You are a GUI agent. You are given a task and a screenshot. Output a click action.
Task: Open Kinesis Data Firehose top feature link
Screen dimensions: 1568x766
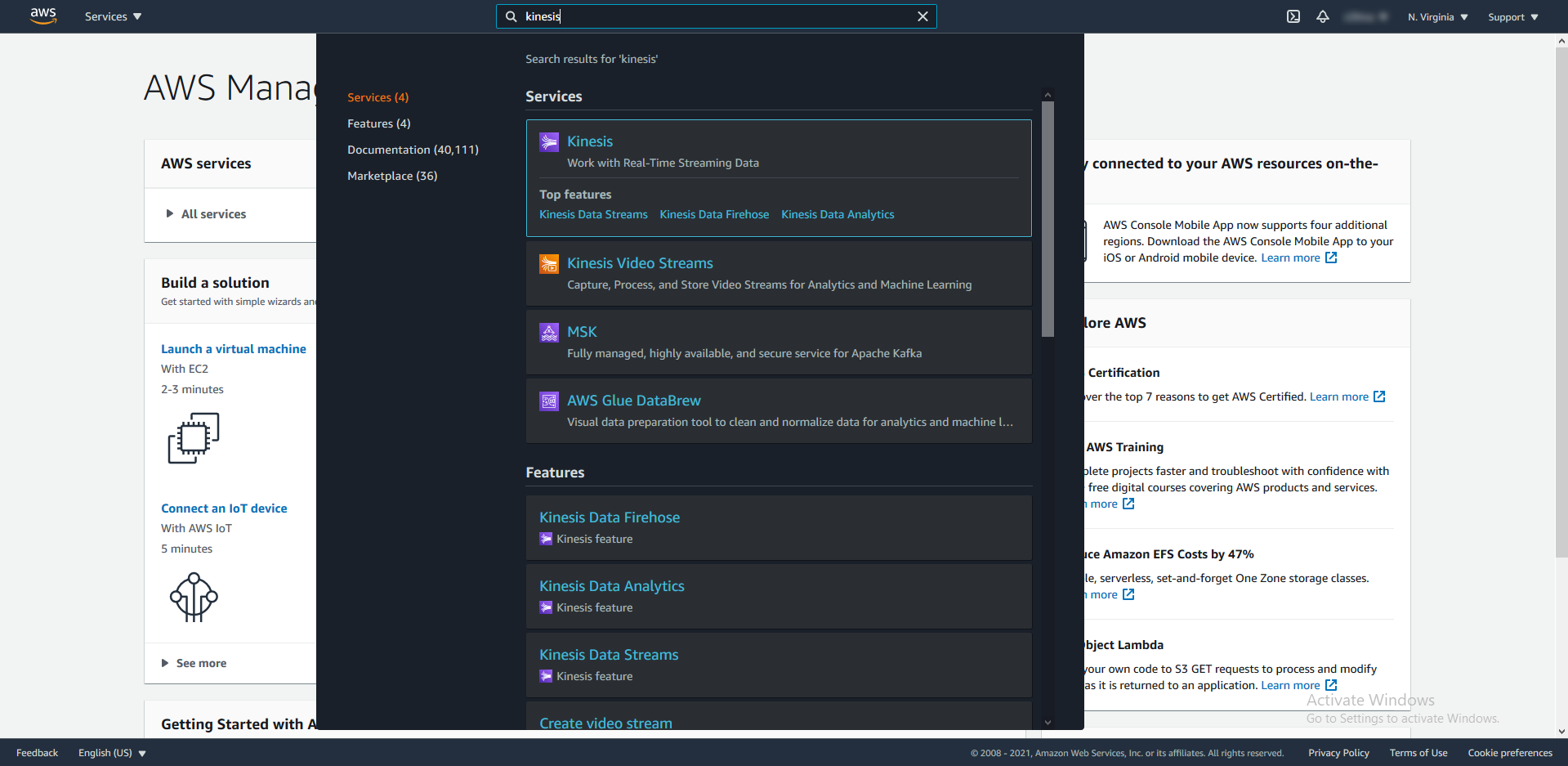point(714,214)
